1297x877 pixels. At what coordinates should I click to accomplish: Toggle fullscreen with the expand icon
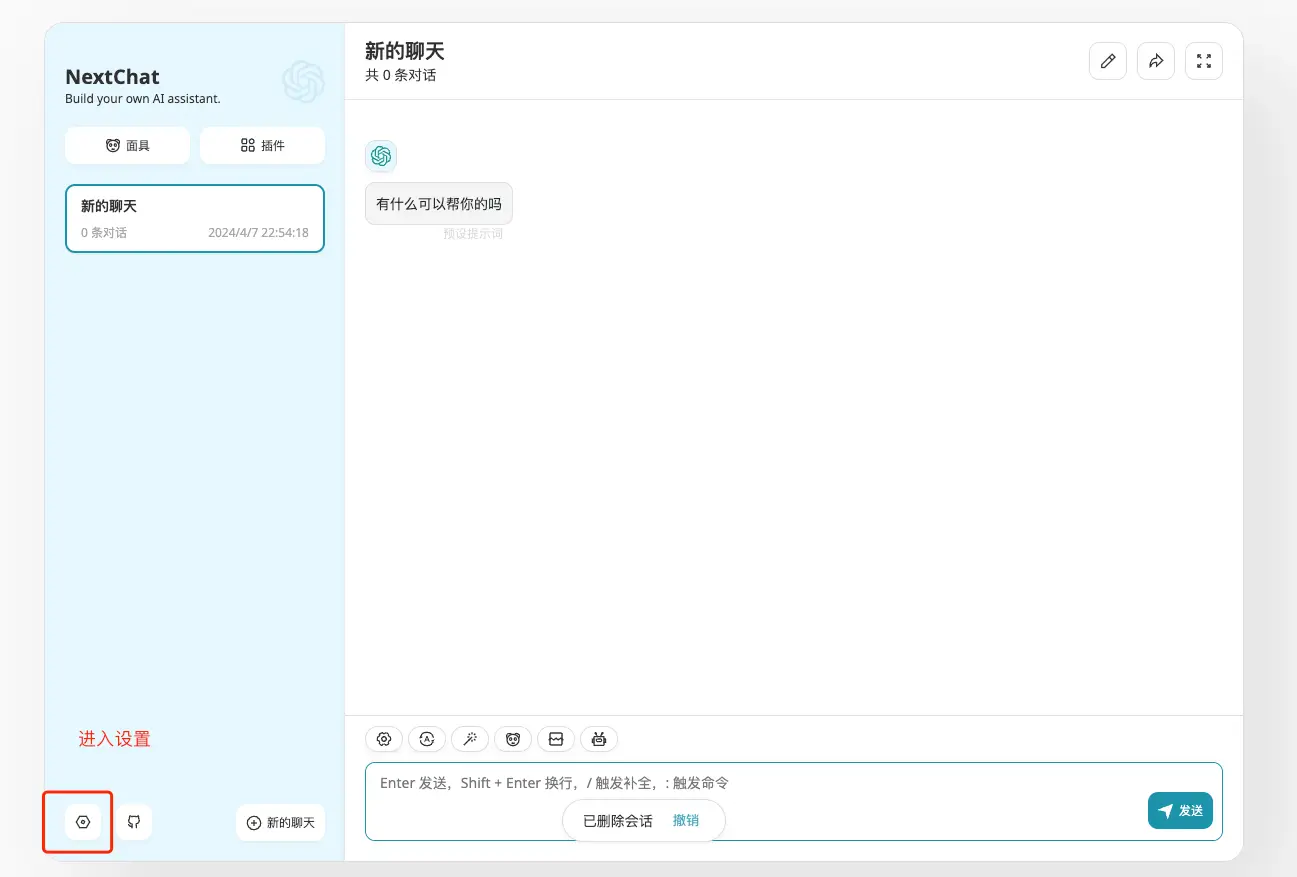click(1203, 60)
